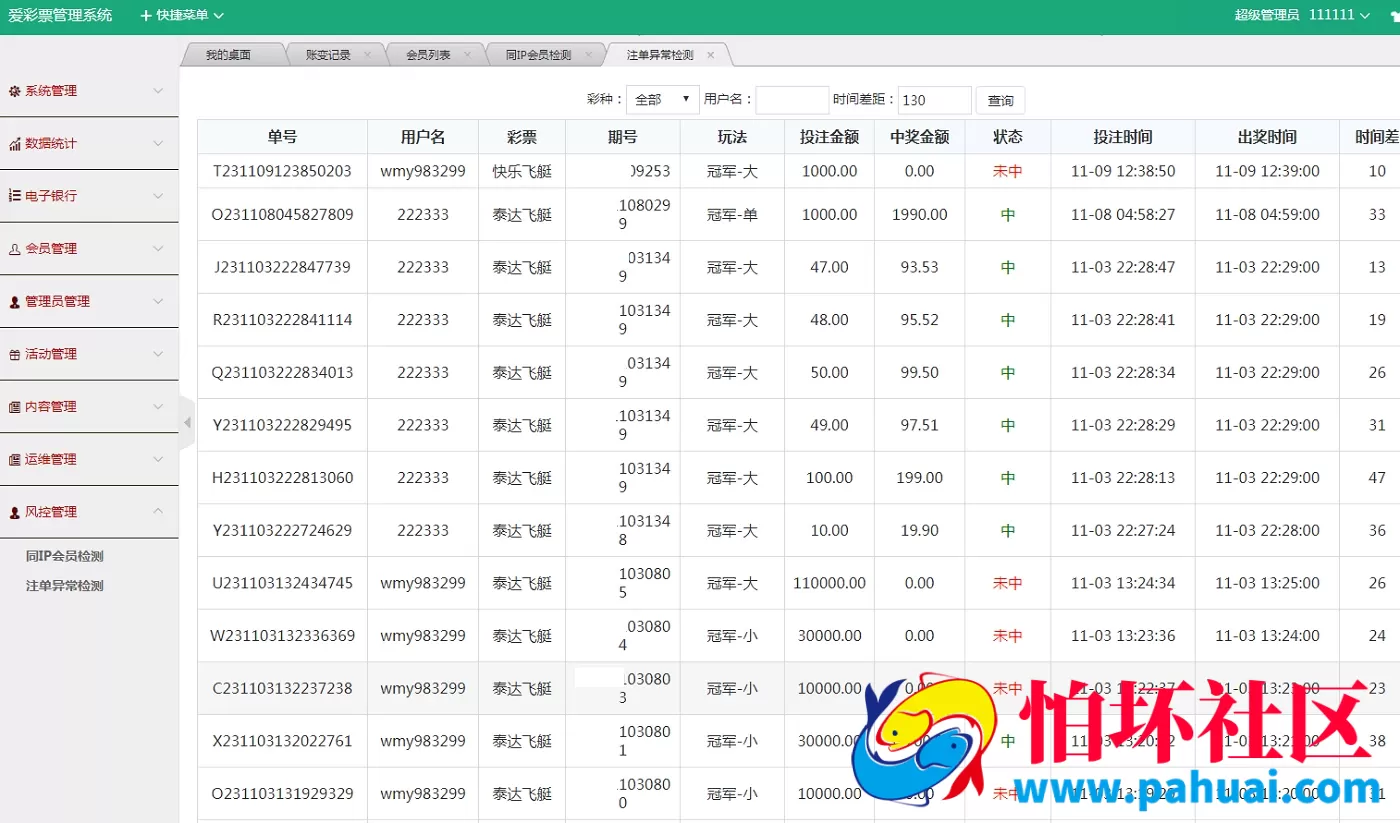The width and height of the screenshot is (1400, 823).
Task: Switch to the 账变记录 tab
Action: point(328,55)
